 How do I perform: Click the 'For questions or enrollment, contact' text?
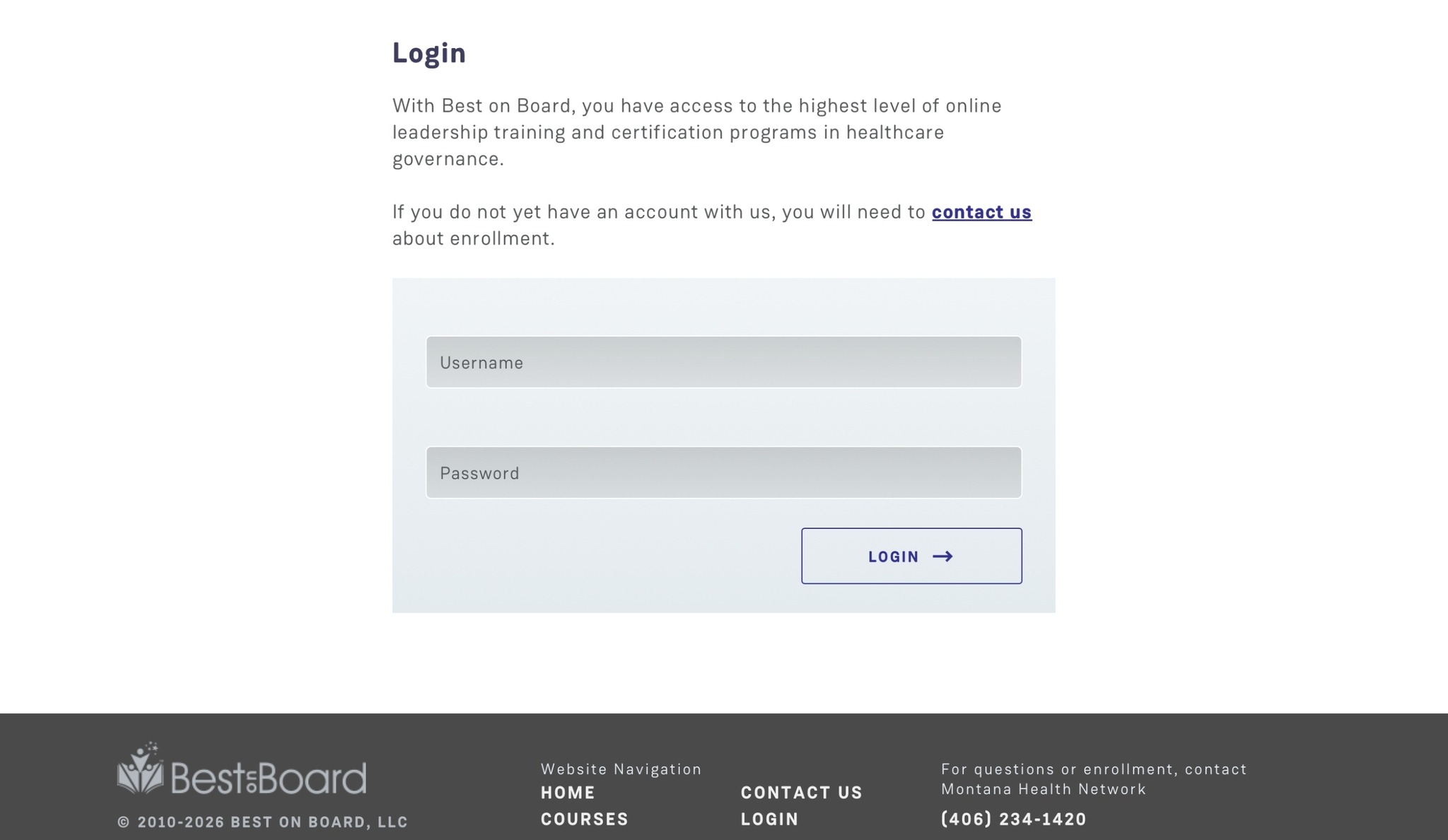coord(1094,769)
